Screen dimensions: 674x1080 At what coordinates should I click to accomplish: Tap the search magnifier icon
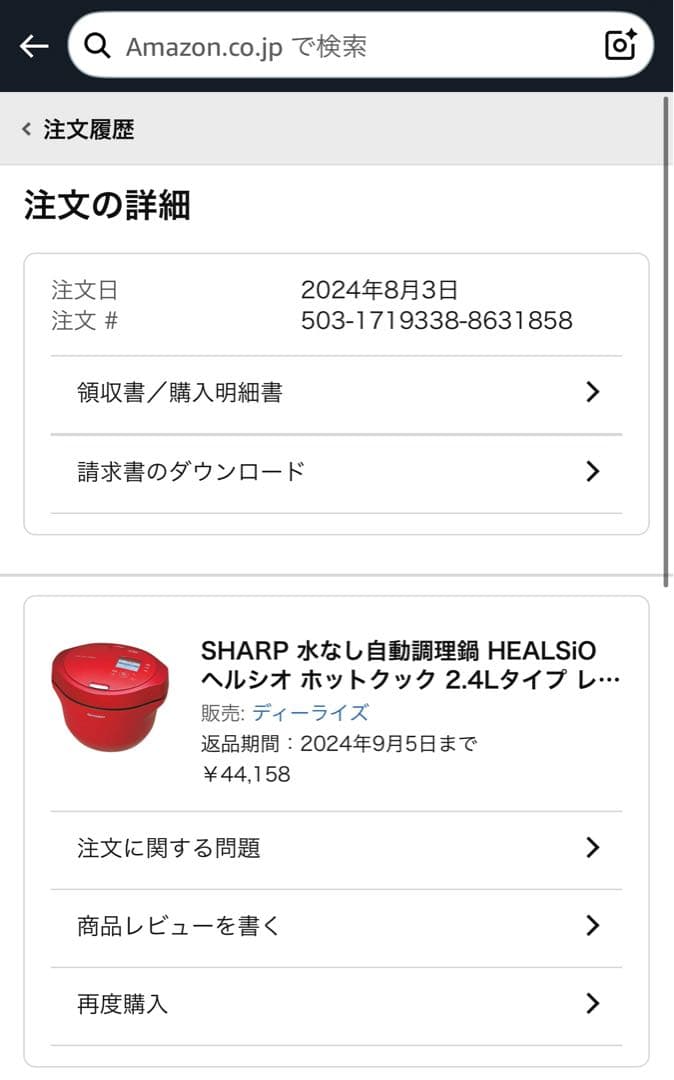[96, 46]
